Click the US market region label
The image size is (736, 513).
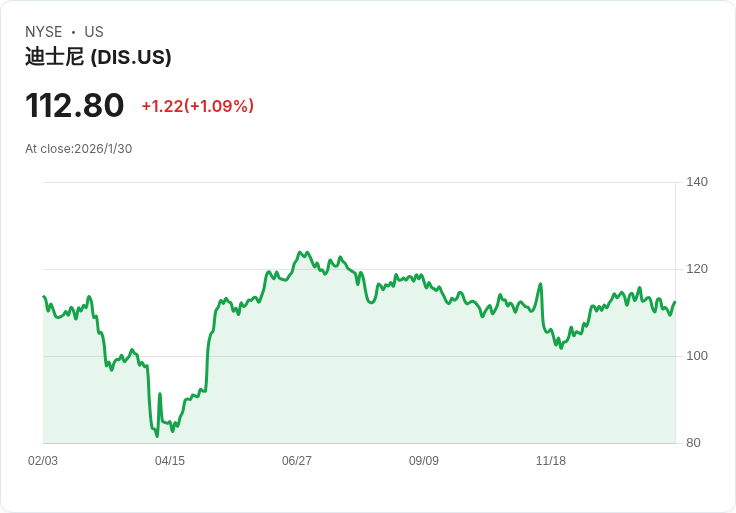94,32
